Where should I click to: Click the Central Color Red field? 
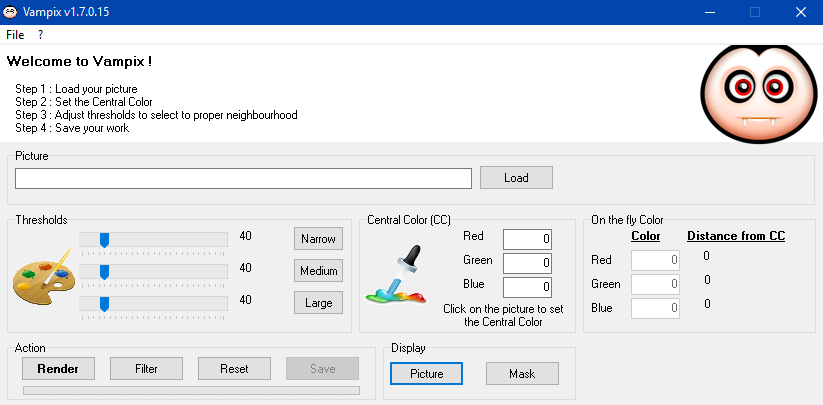coord(527,239)
